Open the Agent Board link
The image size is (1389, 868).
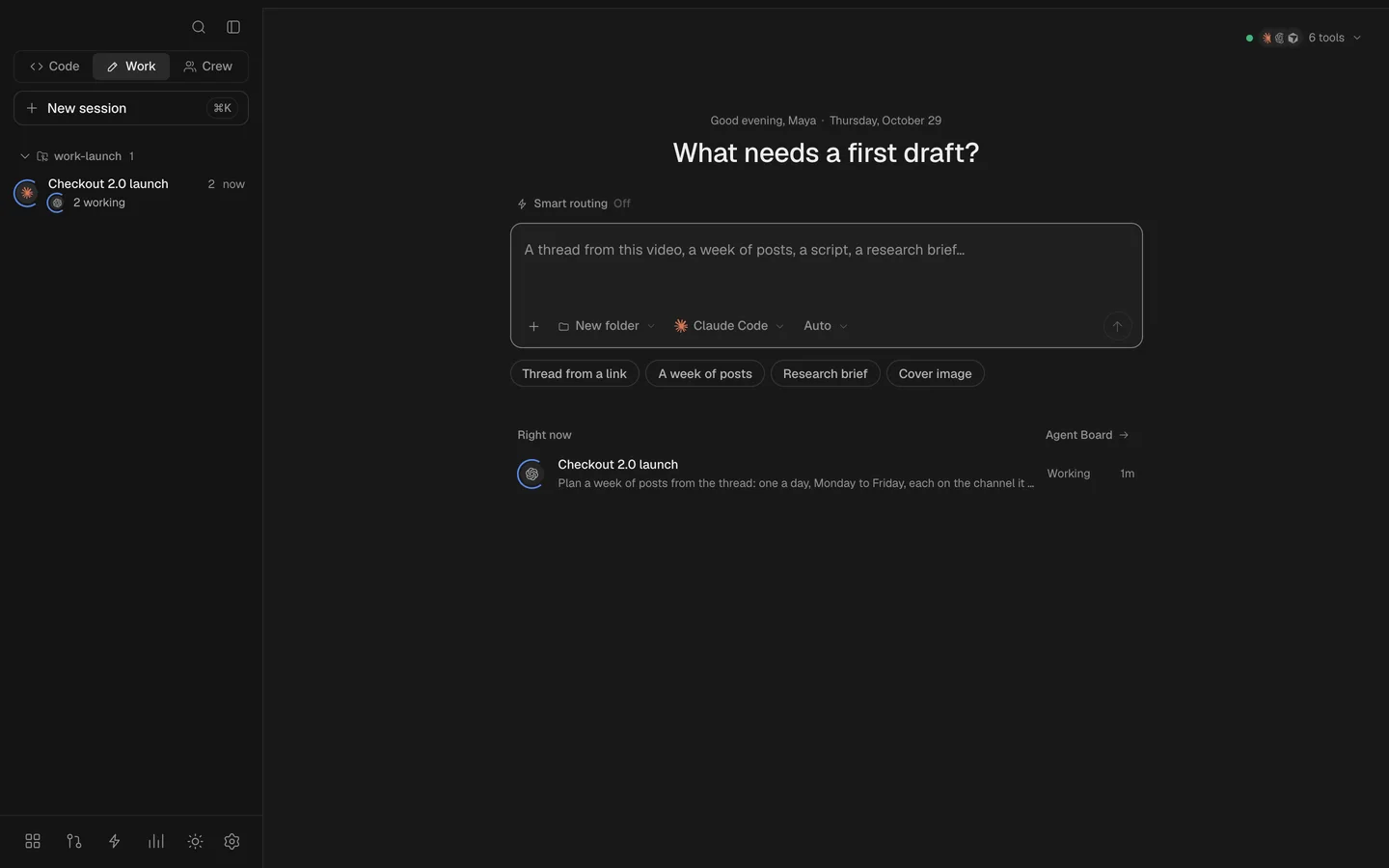(1087, 435)
